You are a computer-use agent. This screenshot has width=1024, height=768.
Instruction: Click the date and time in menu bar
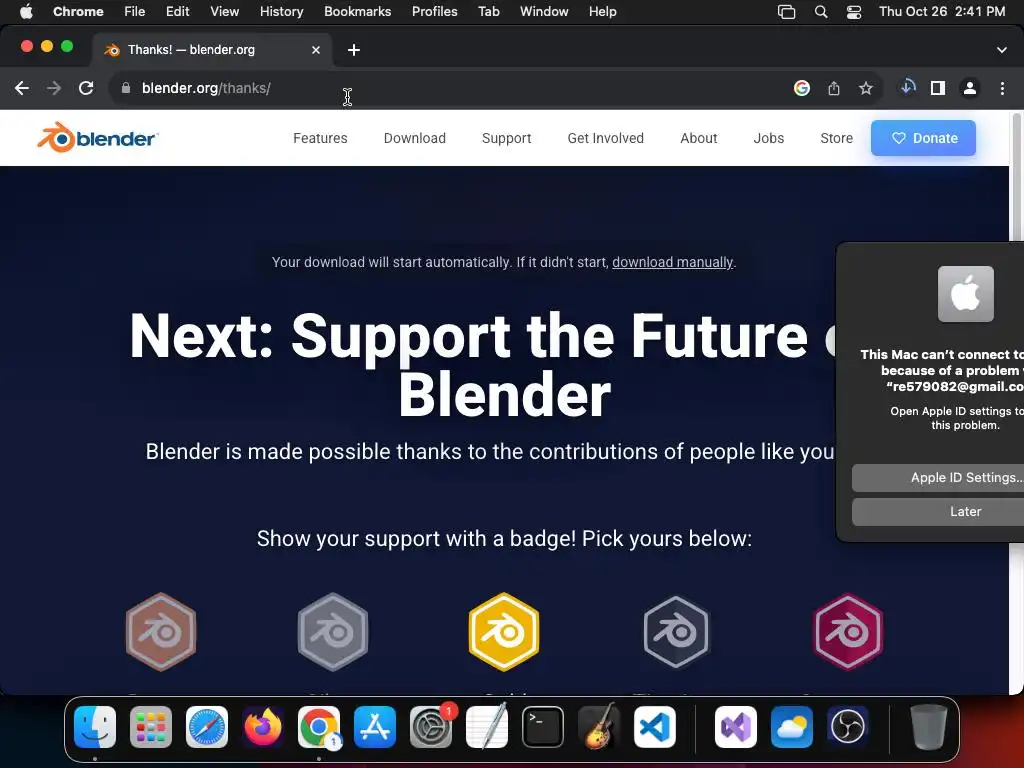point(942,12)
